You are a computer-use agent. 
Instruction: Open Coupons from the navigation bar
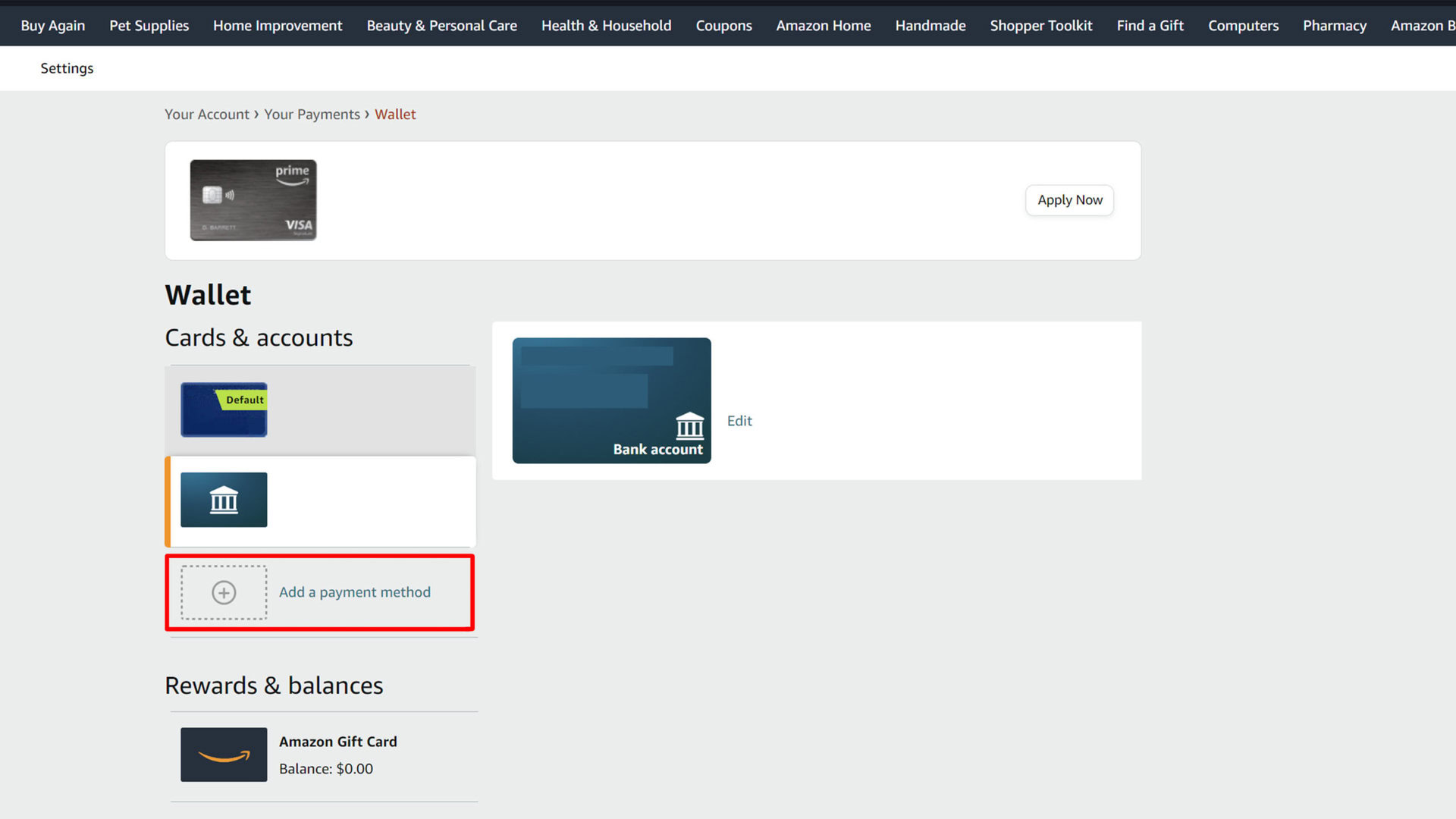[x=723, y=26]
